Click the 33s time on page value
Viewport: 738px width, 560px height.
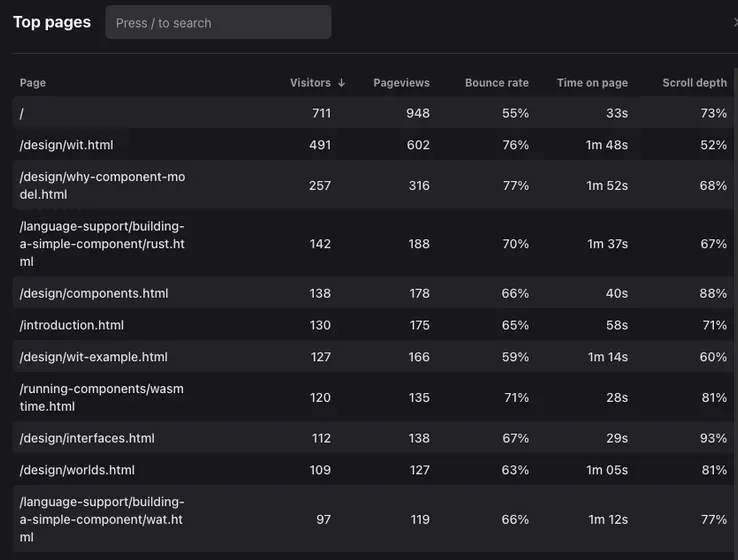617,113
